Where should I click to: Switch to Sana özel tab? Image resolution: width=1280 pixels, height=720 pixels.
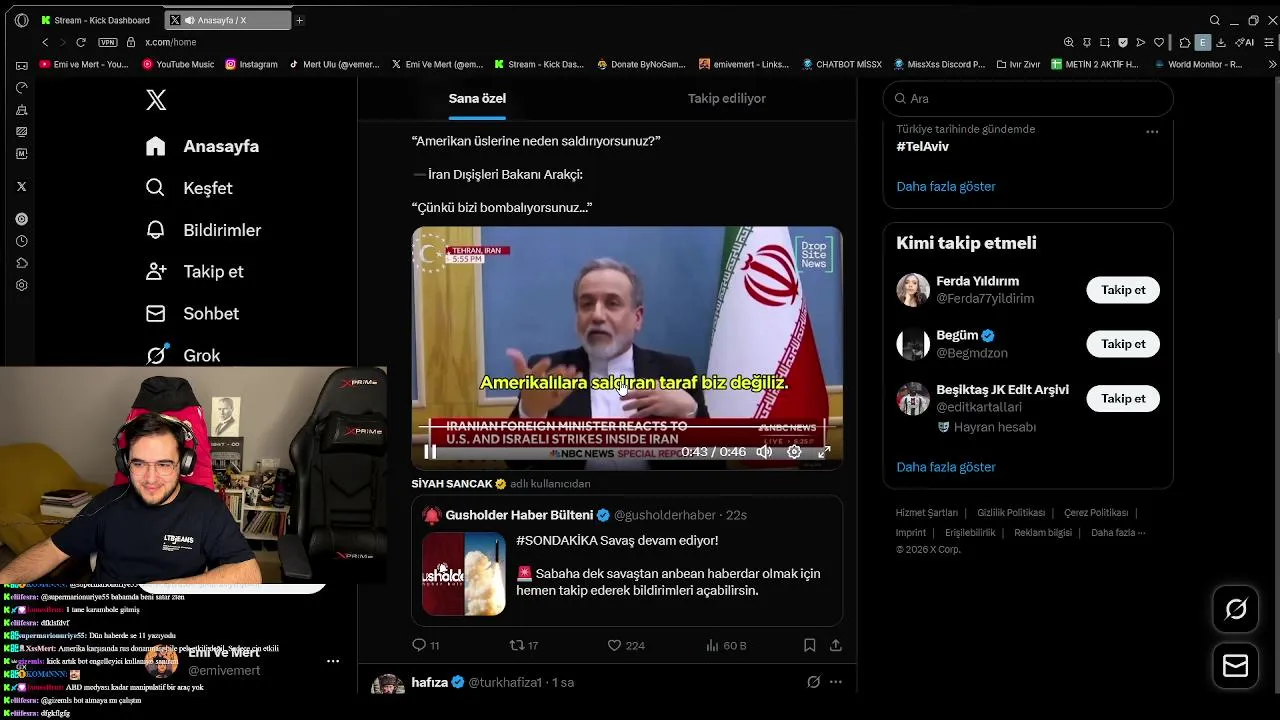coord(477,98)
